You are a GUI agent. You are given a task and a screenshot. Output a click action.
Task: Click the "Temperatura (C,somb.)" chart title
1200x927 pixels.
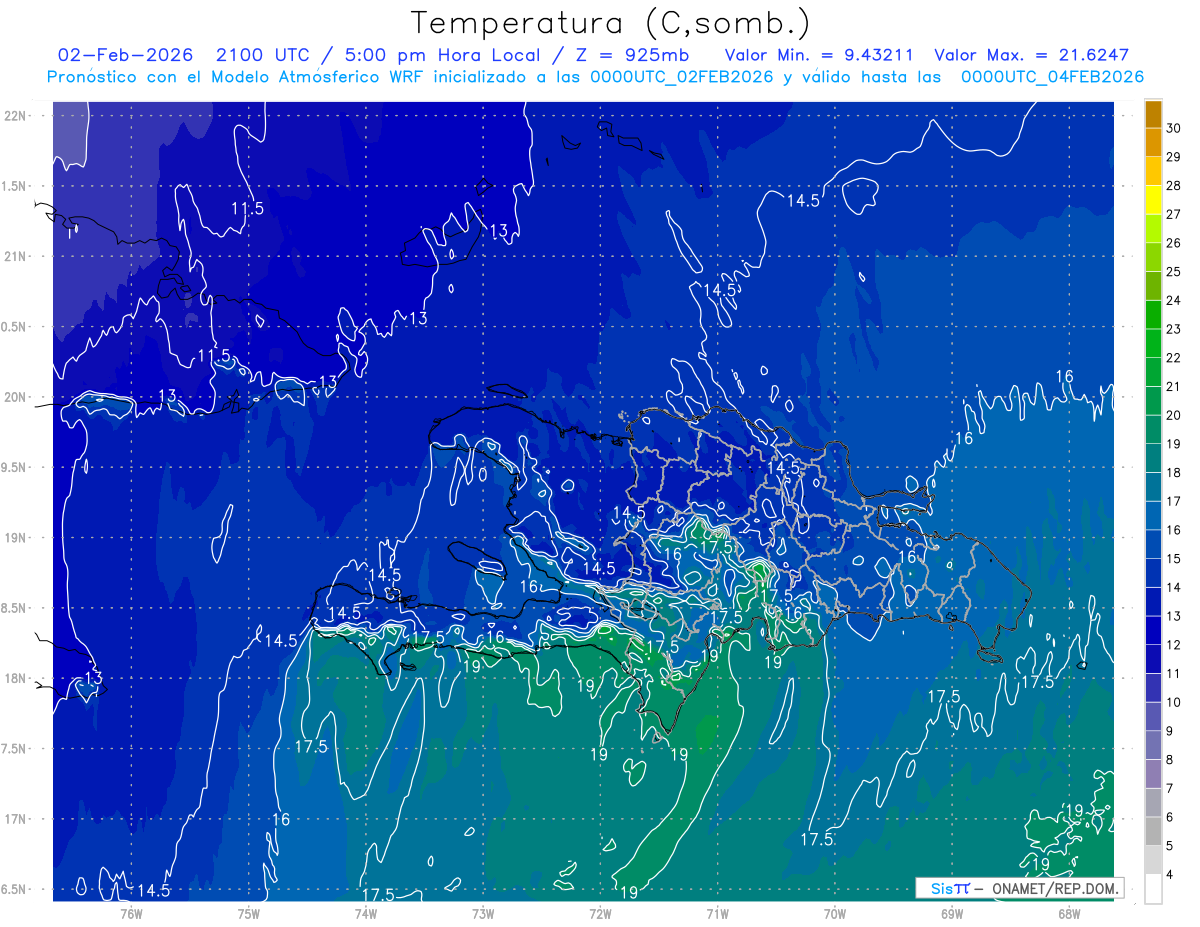610,24
